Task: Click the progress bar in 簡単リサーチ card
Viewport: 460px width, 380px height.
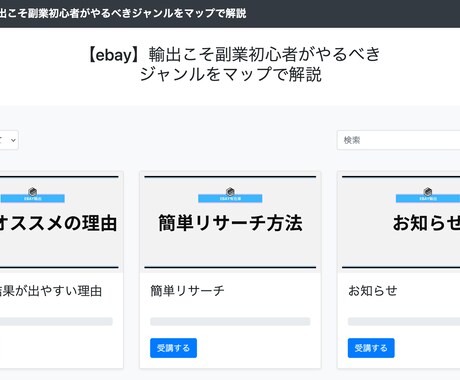Action: [x=230, y=321]
